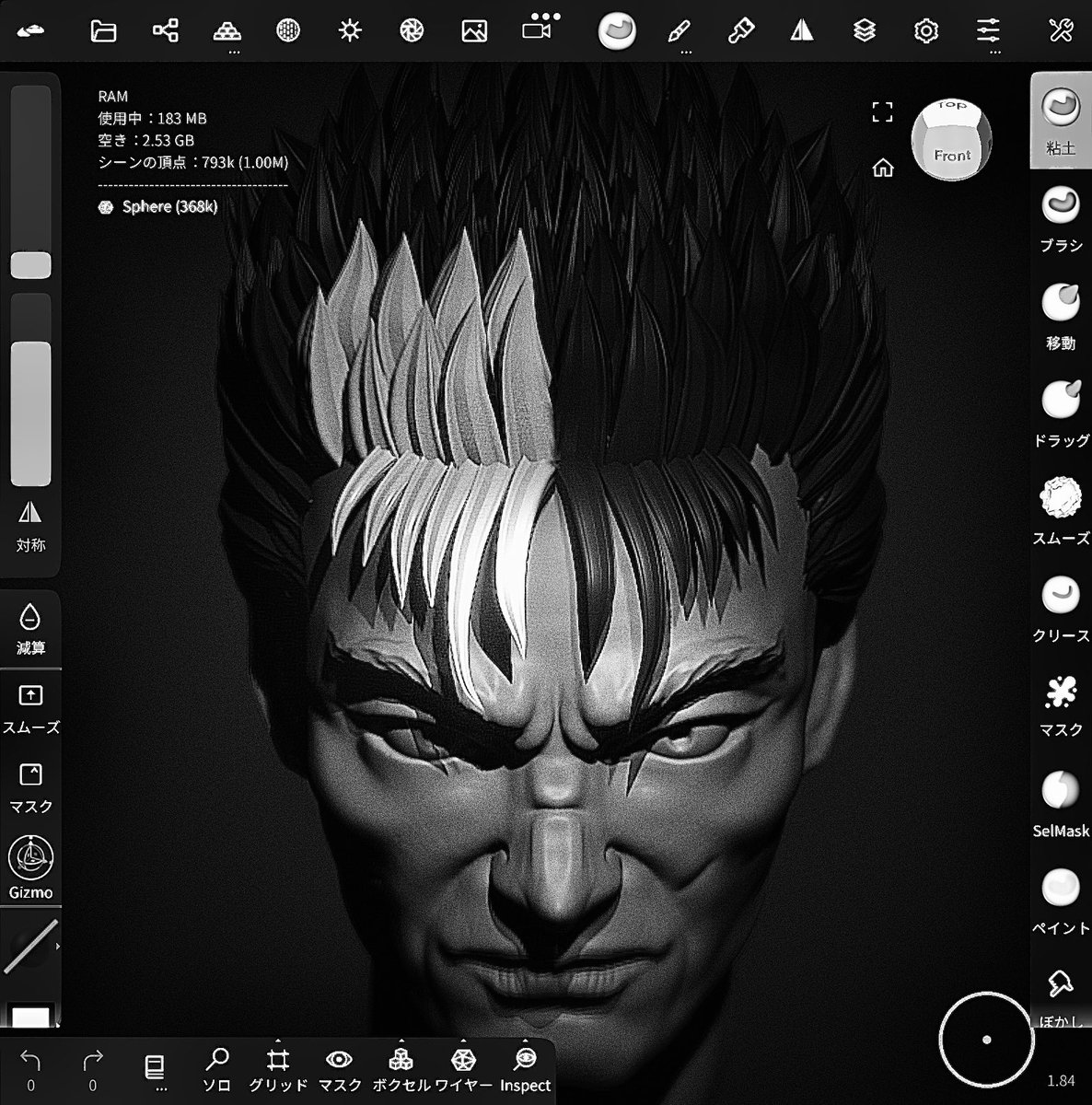Toggle 対称 symmetry on left panel
The image size is (1092, 1105).
(x=30, y=526)
